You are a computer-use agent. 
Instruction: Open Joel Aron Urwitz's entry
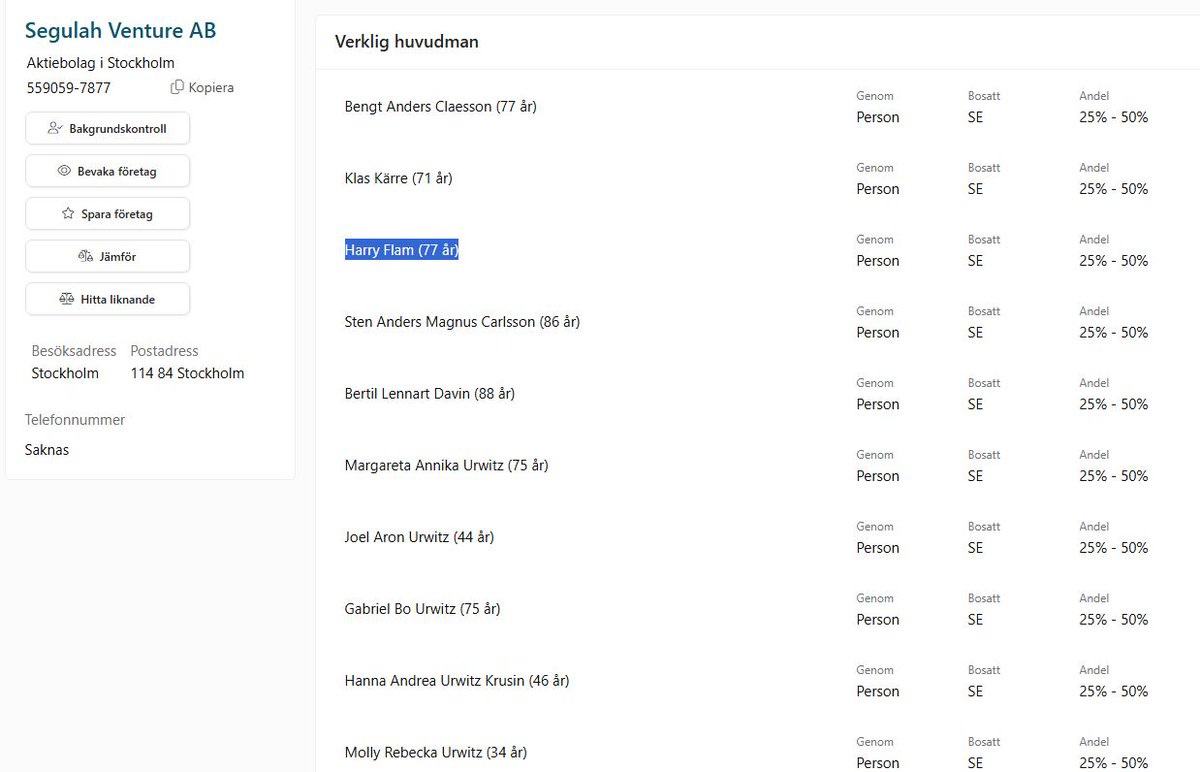tap(419, 537)
